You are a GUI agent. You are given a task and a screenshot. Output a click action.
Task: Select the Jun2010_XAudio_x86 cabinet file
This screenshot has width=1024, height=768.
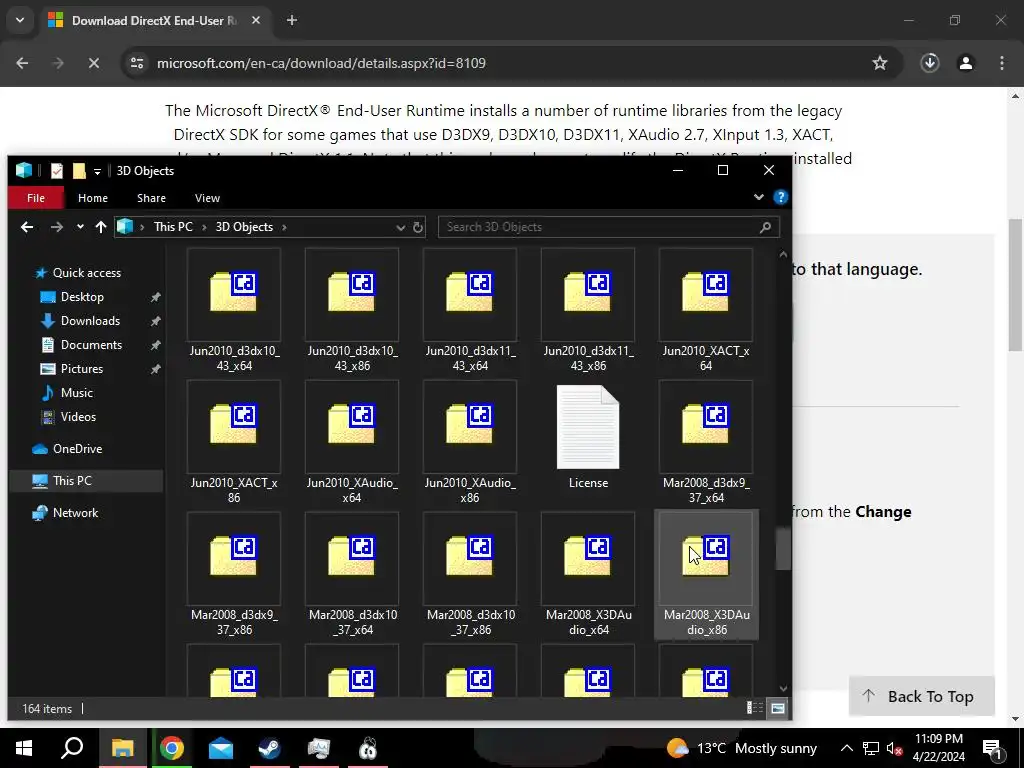470,442
